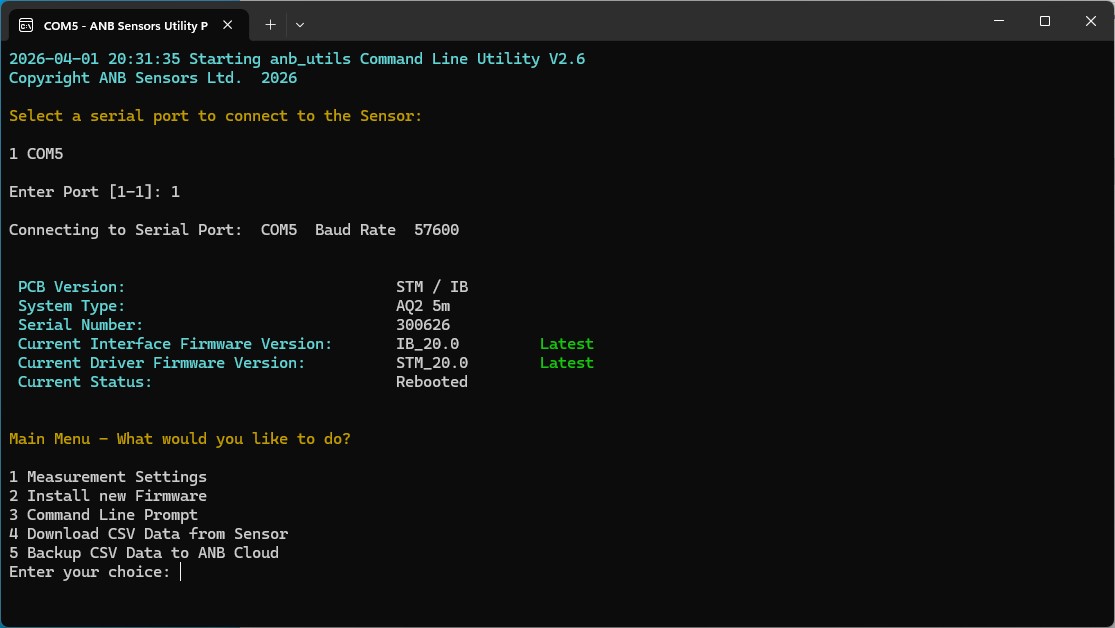
Task: Click the "Enter Port [1-1]: 1" line
Action: pyautogui.click(x=94, y=191)
